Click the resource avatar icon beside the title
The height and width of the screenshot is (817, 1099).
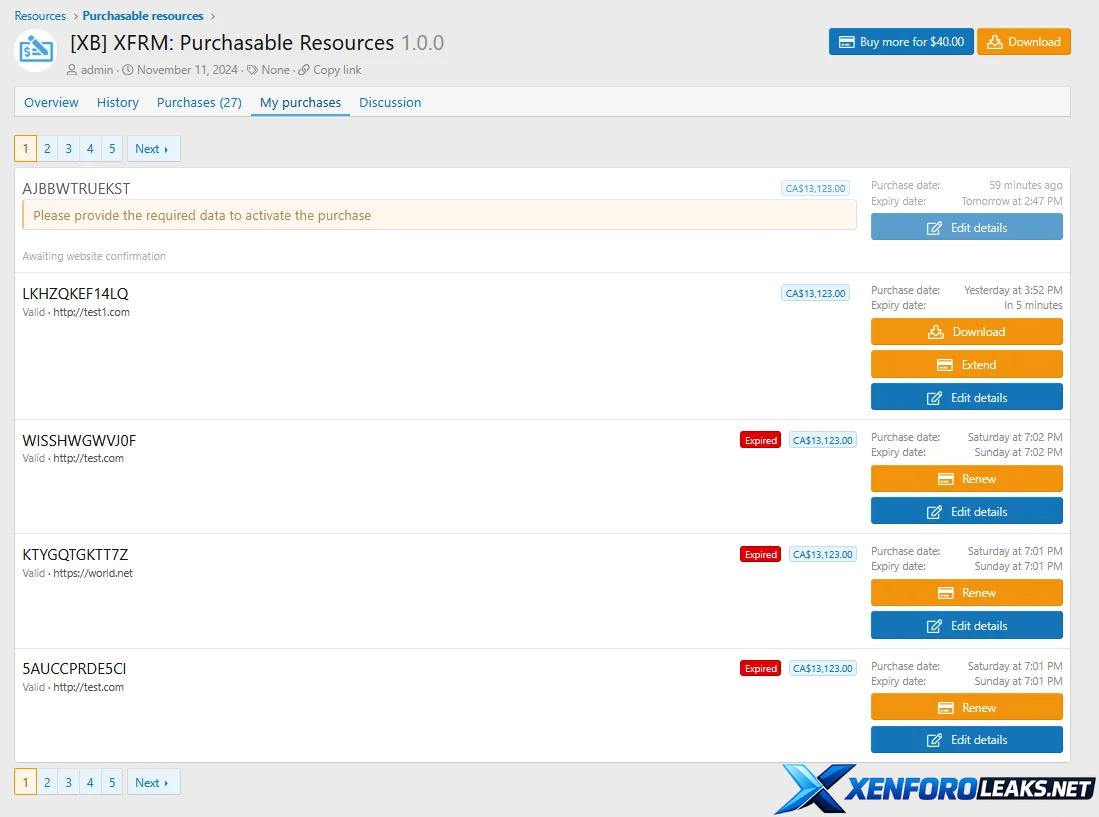[36, 50]
